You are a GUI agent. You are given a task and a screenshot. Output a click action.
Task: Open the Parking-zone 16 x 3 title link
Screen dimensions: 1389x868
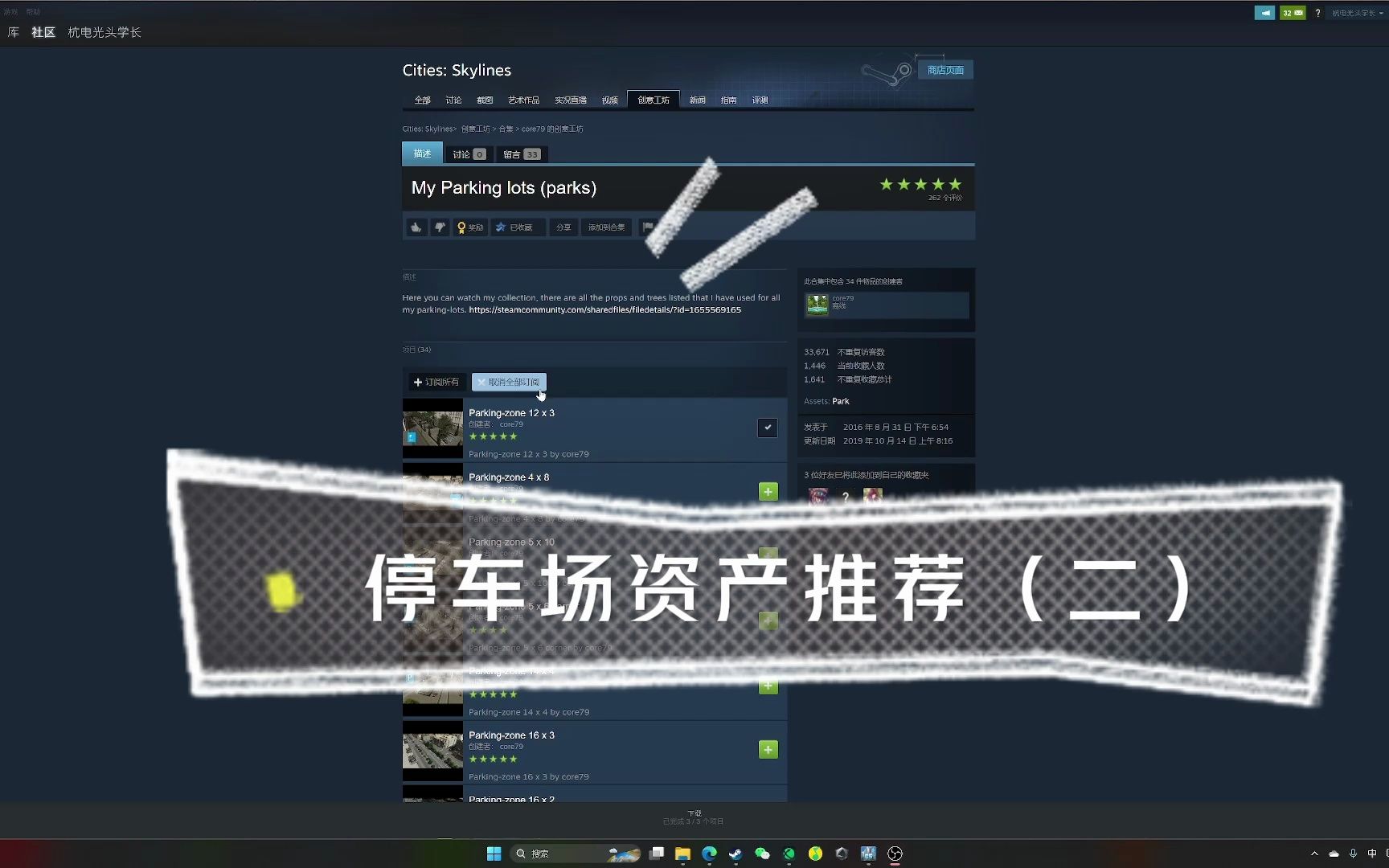(511, 735)
